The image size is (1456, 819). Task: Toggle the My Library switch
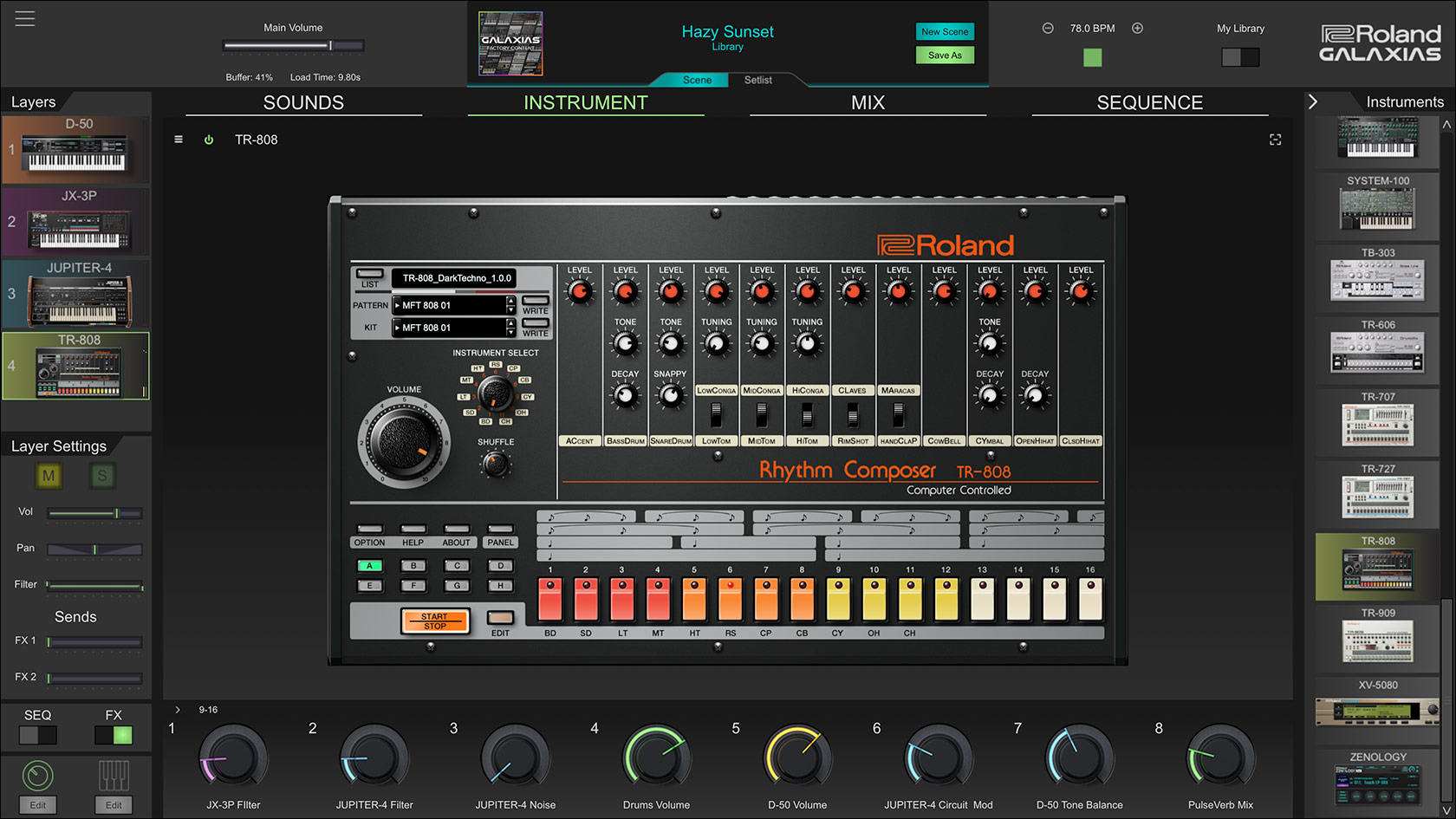click(1240, 57)
